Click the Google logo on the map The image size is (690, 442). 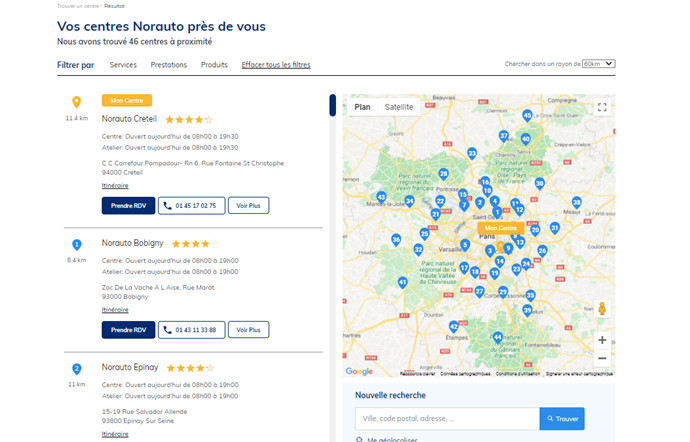point(359,371)
